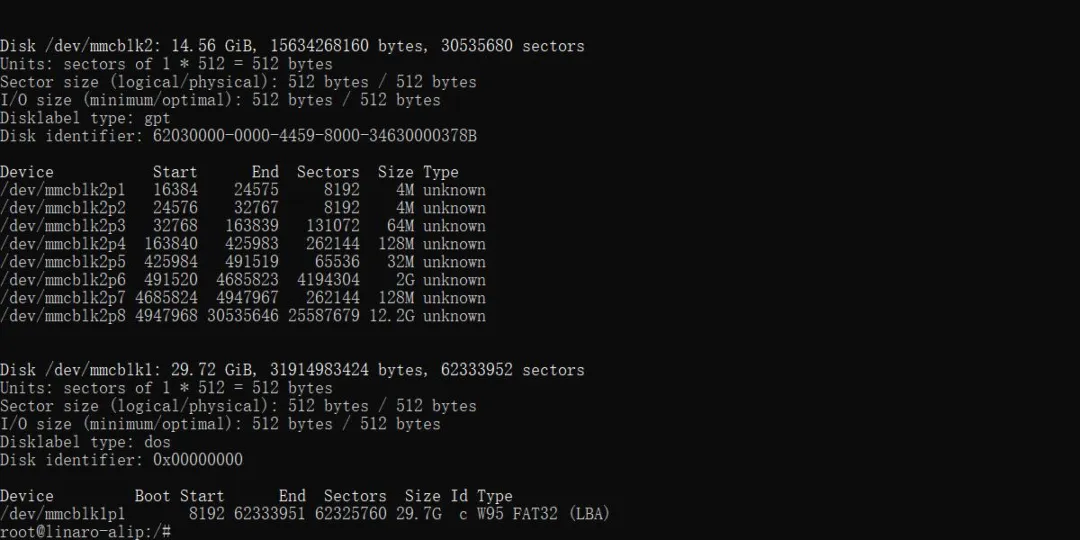Click the 'Disklabel type: gpt' line
The image size is (1080, 540).
(85, 118)
